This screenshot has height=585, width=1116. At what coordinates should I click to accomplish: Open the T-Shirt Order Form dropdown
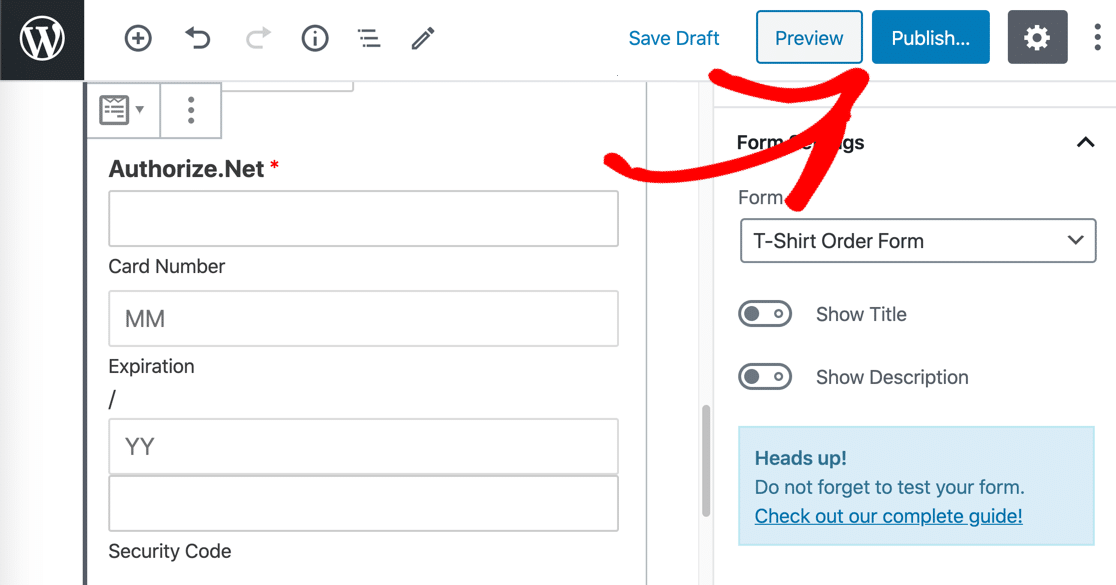click(x=918, y=241)
